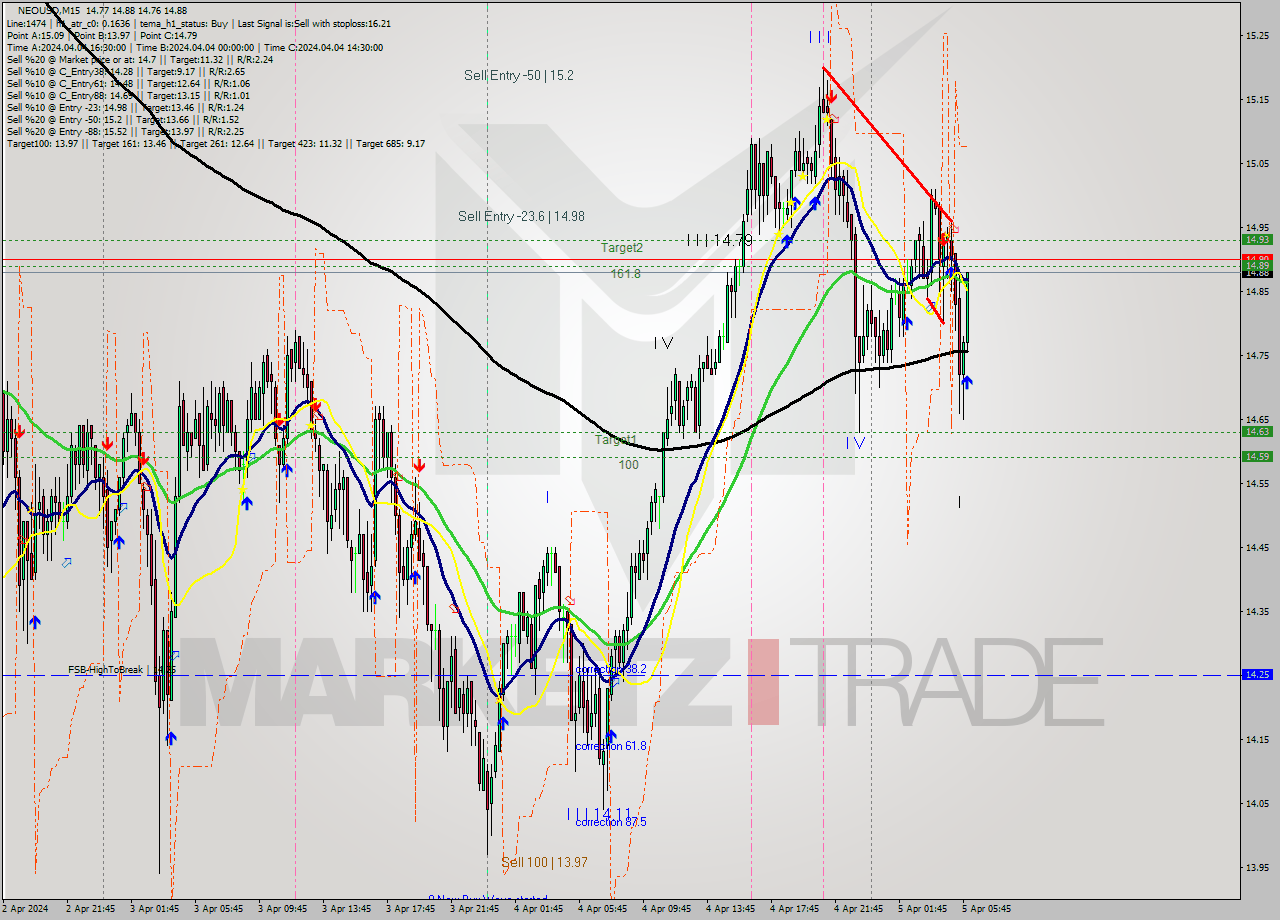Viewport: 1280px width, 920px height.
Task: Select the red descending trendline
Action: (887, 147)
